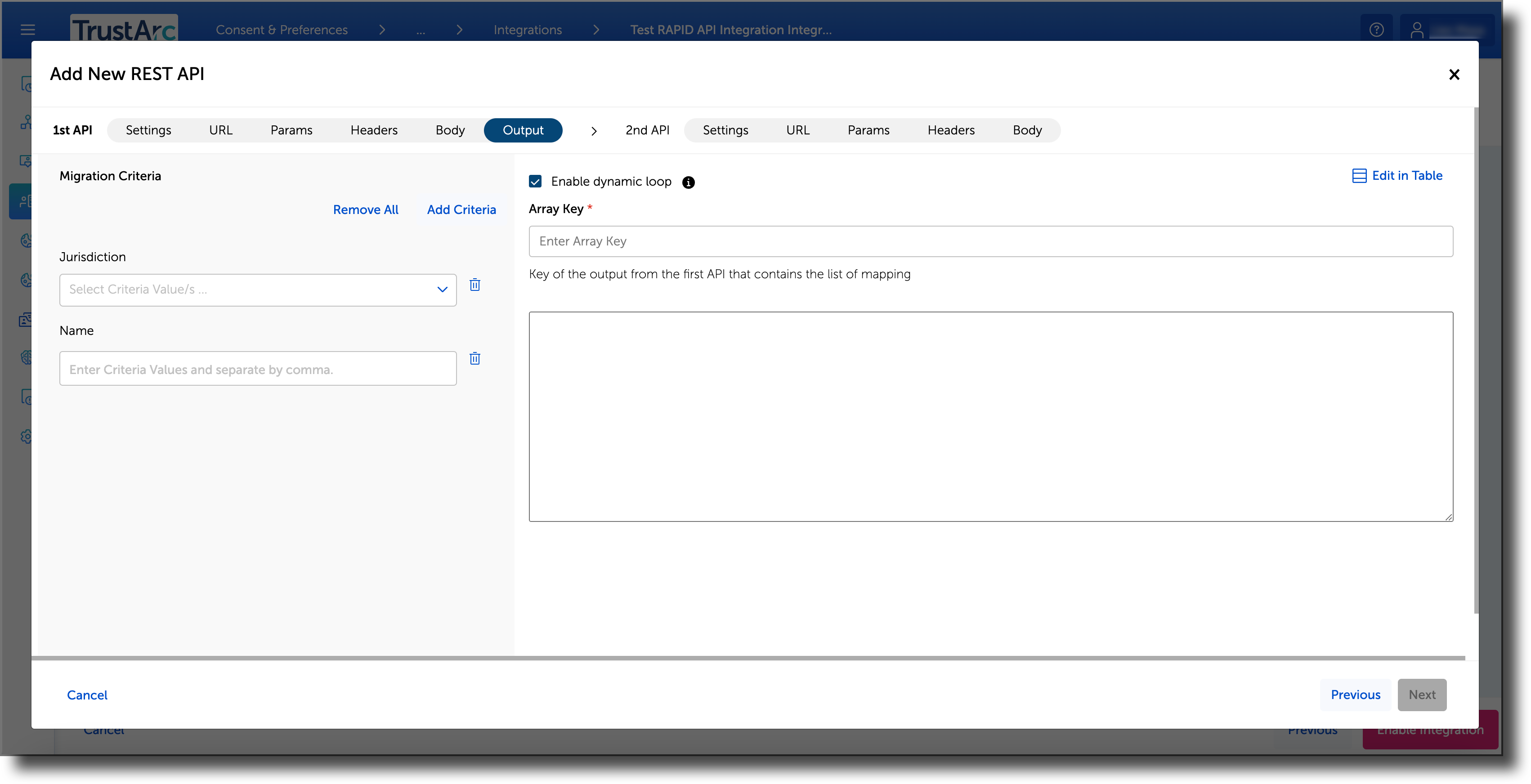This screenshot has height=784, width=1531.
Task: Open the 2nd API Params tab
Action: click(868, 130)
